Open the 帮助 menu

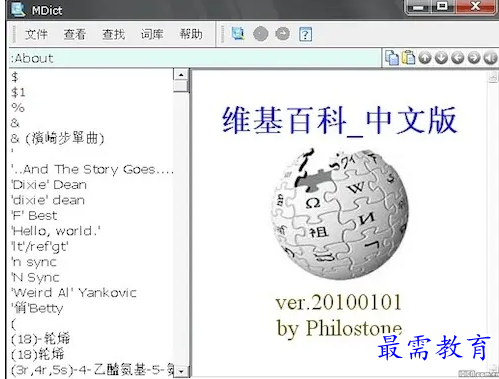[191, 34]
